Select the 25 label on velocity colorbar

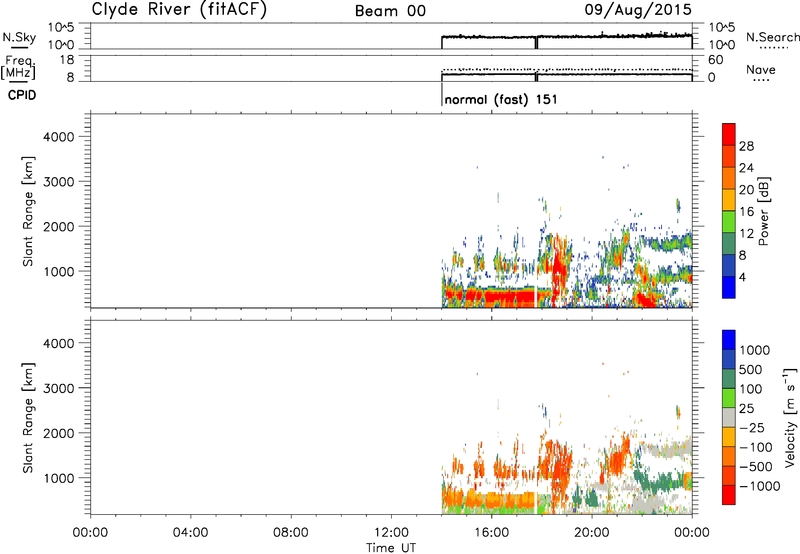pos(746,409)
